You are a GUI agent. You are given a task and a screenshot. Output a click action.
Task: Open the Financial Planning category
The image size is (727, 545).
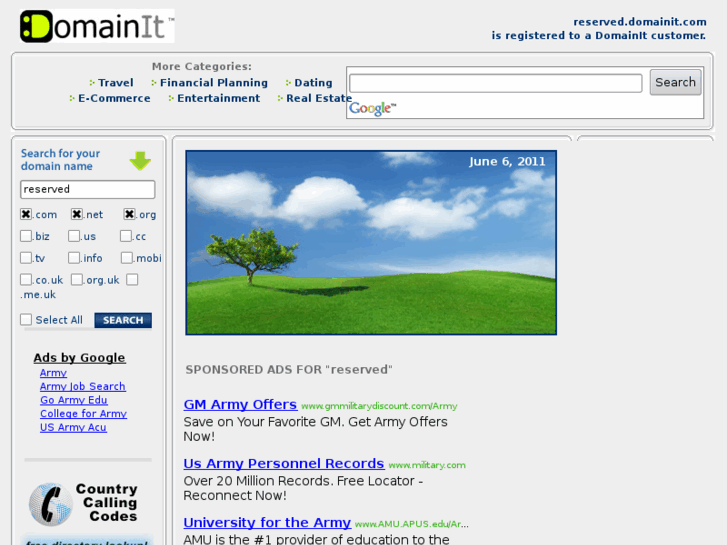(214, 83)
